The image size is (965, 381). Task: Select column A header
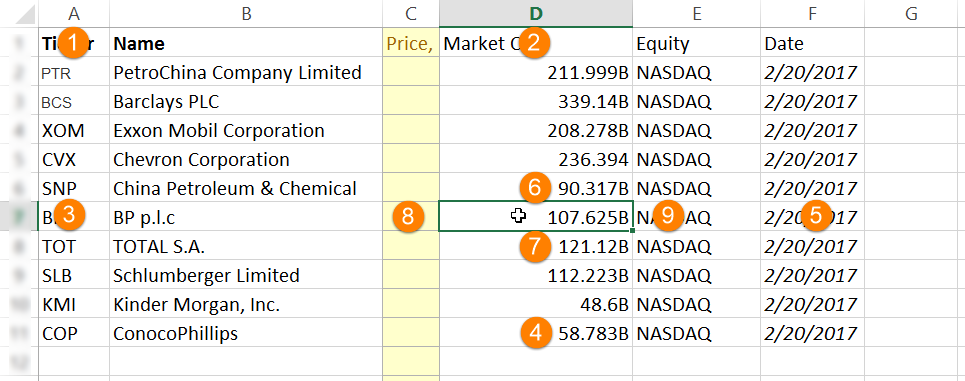click(74, 14)
